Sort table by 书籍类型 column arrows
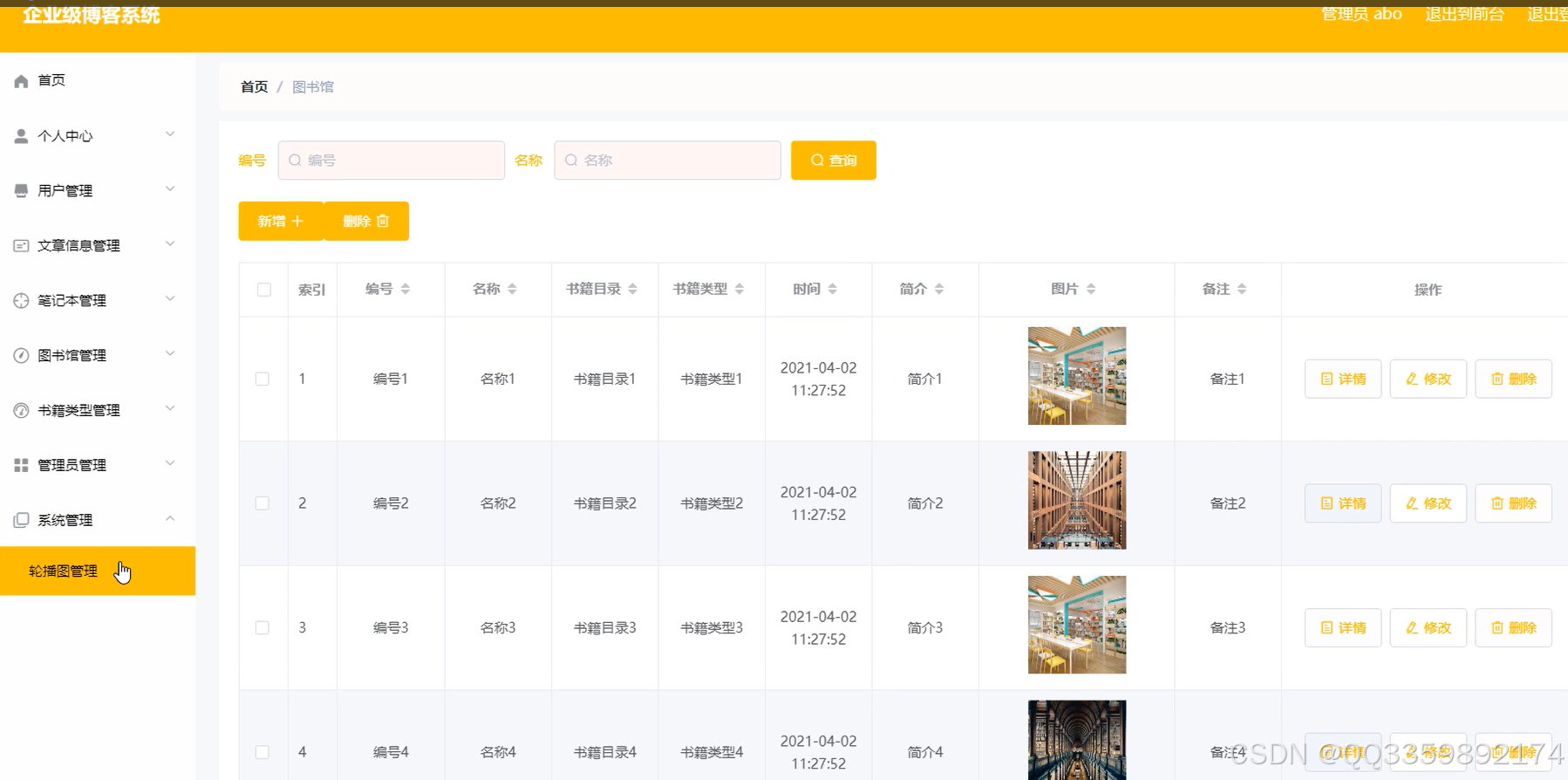1568x780 pixels. [740, 289]
